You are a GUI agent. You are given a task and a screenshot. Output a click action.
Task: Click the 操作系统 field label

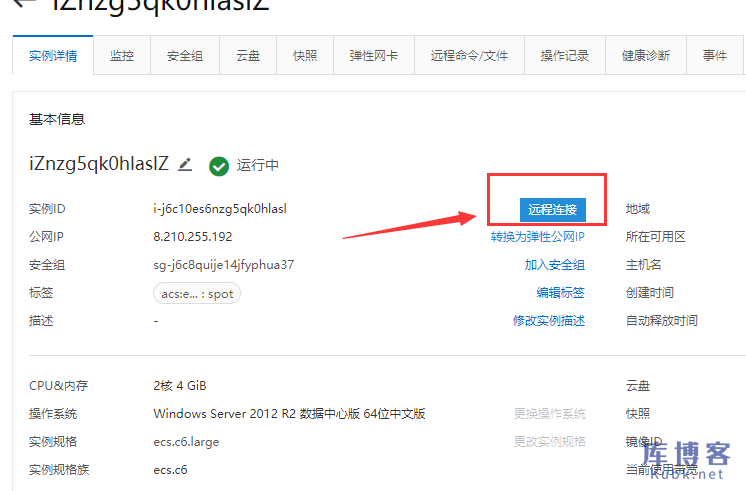(x=53, y=413)
